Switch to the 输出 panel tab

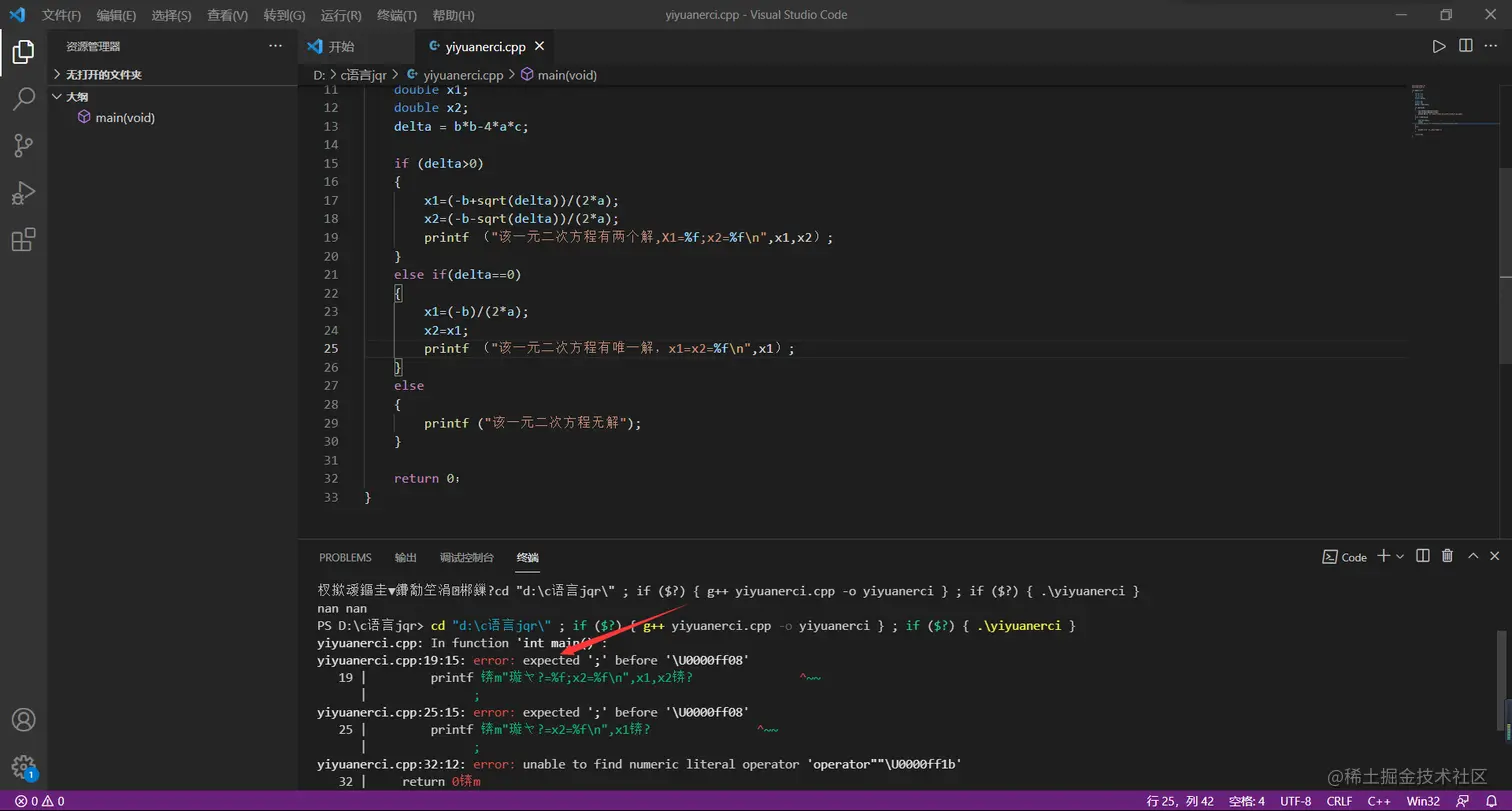pos(405,557)
